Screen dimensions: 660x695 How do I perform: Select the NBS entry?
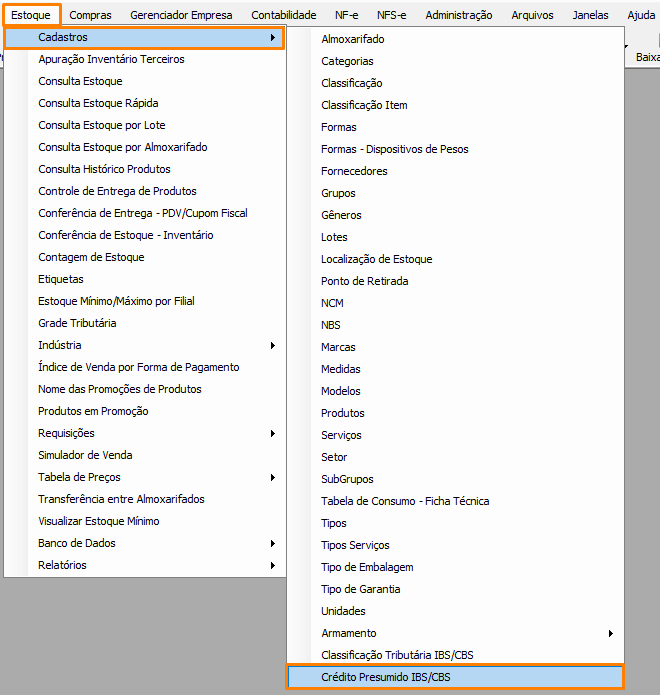455,325
